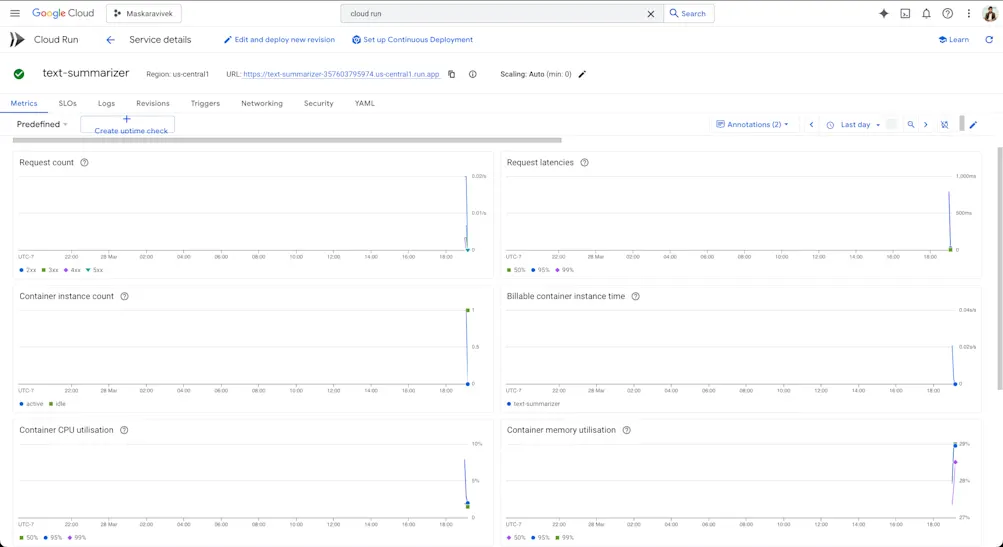1003x547 pixels.
Task: Edit scaling with the pencil icon
Action: 582,74
